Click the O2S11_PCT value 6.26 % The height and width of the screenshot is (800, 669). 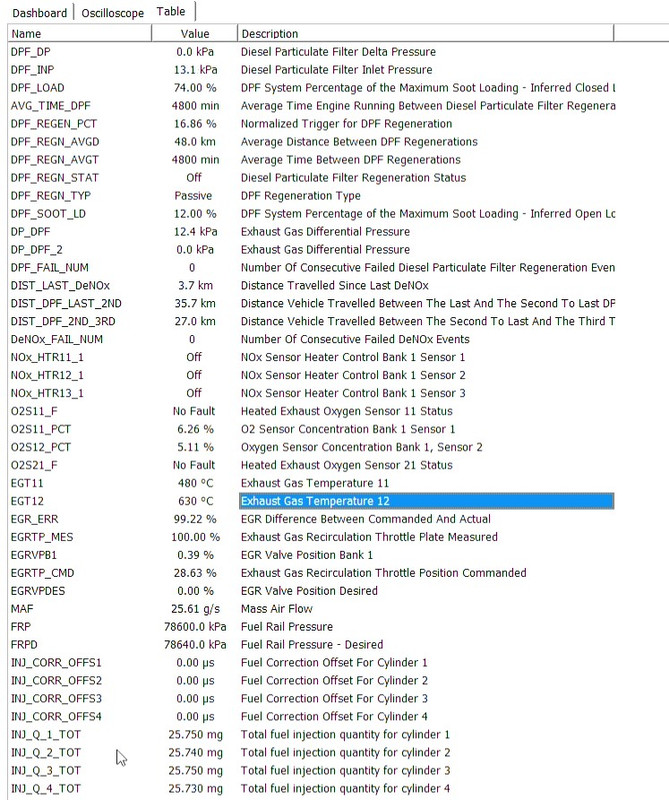(195, 429)
